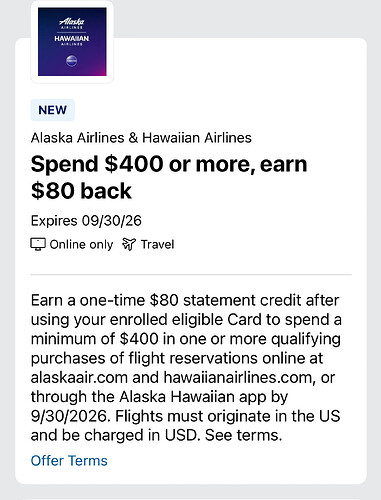This screenshot has height=500, width=381.
Task: Click the 9/30/2026 date in the description
Action: pos(70,416)
